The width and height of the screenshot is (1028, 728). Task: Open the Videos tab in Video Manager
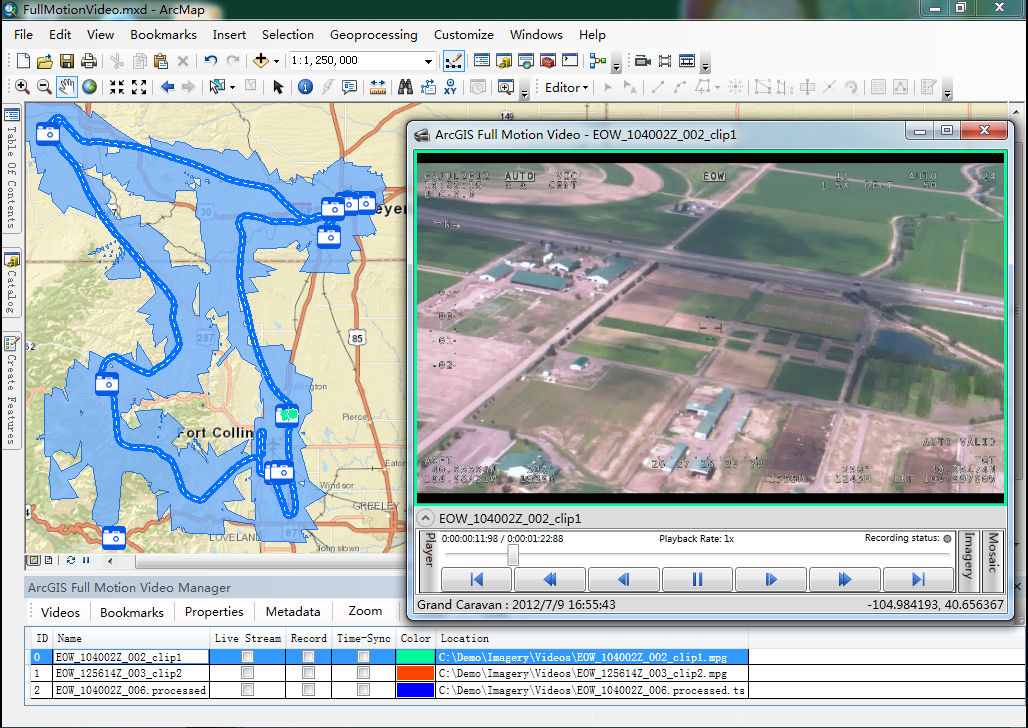(x=60, y=613)
